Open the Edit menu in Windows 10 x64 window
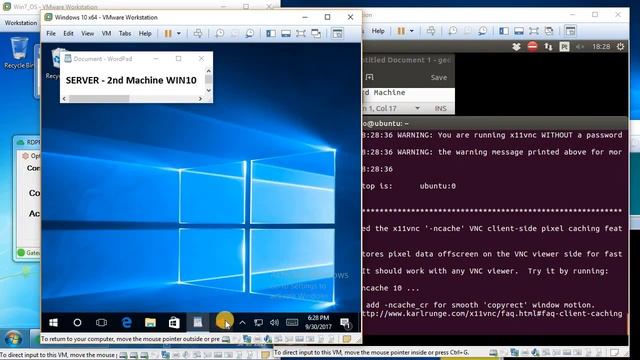The width and height of the screenshot is (640, 360). tap(68, 33)
